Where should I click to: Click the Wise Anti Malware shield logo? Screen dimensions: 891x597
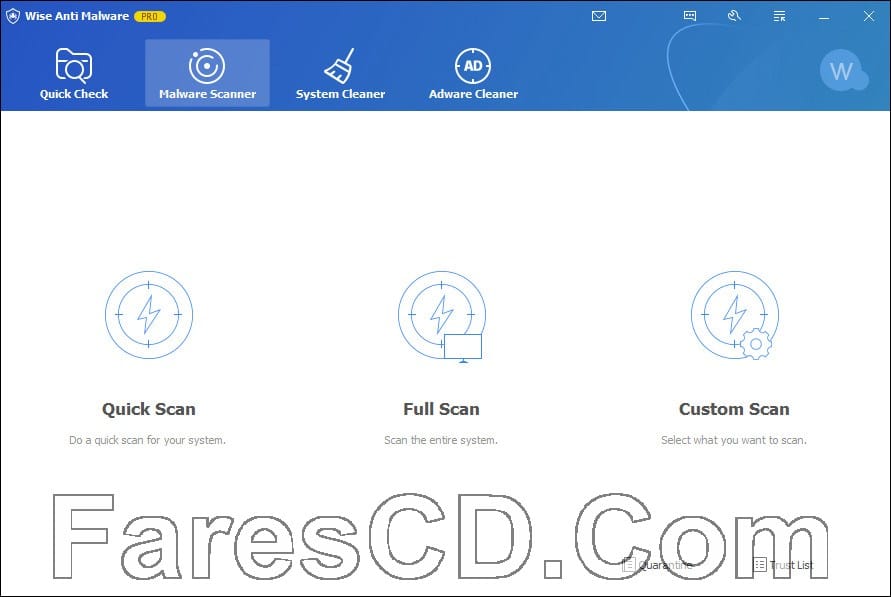13,16
